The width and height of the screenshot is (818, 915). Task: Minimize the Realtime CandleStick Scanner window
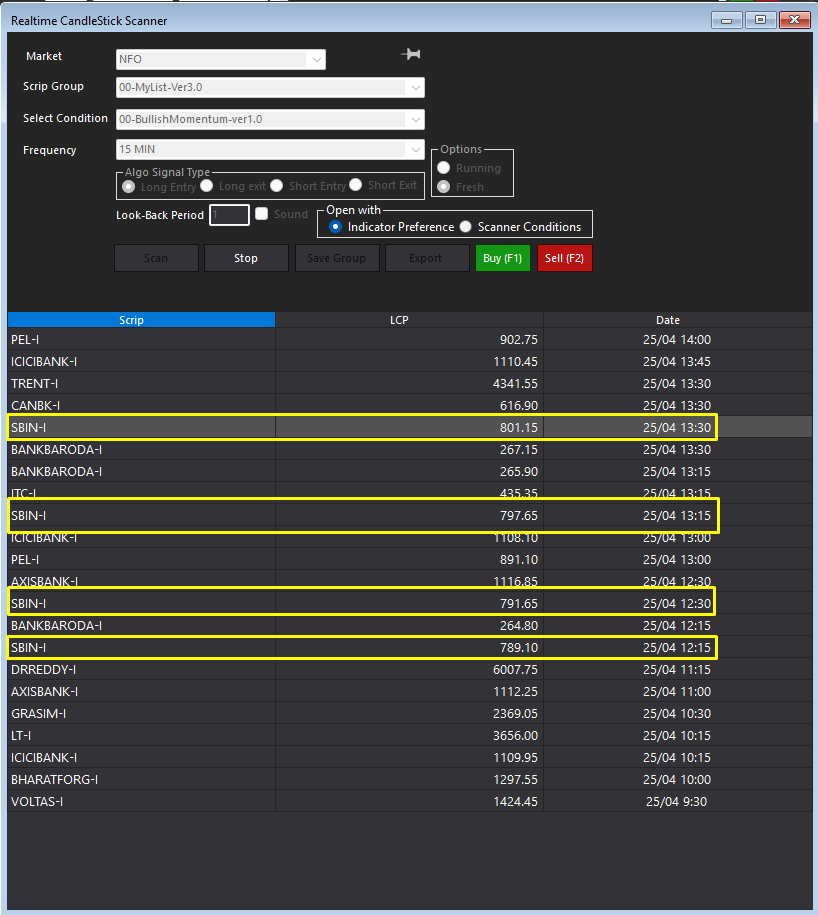point(726,20)
